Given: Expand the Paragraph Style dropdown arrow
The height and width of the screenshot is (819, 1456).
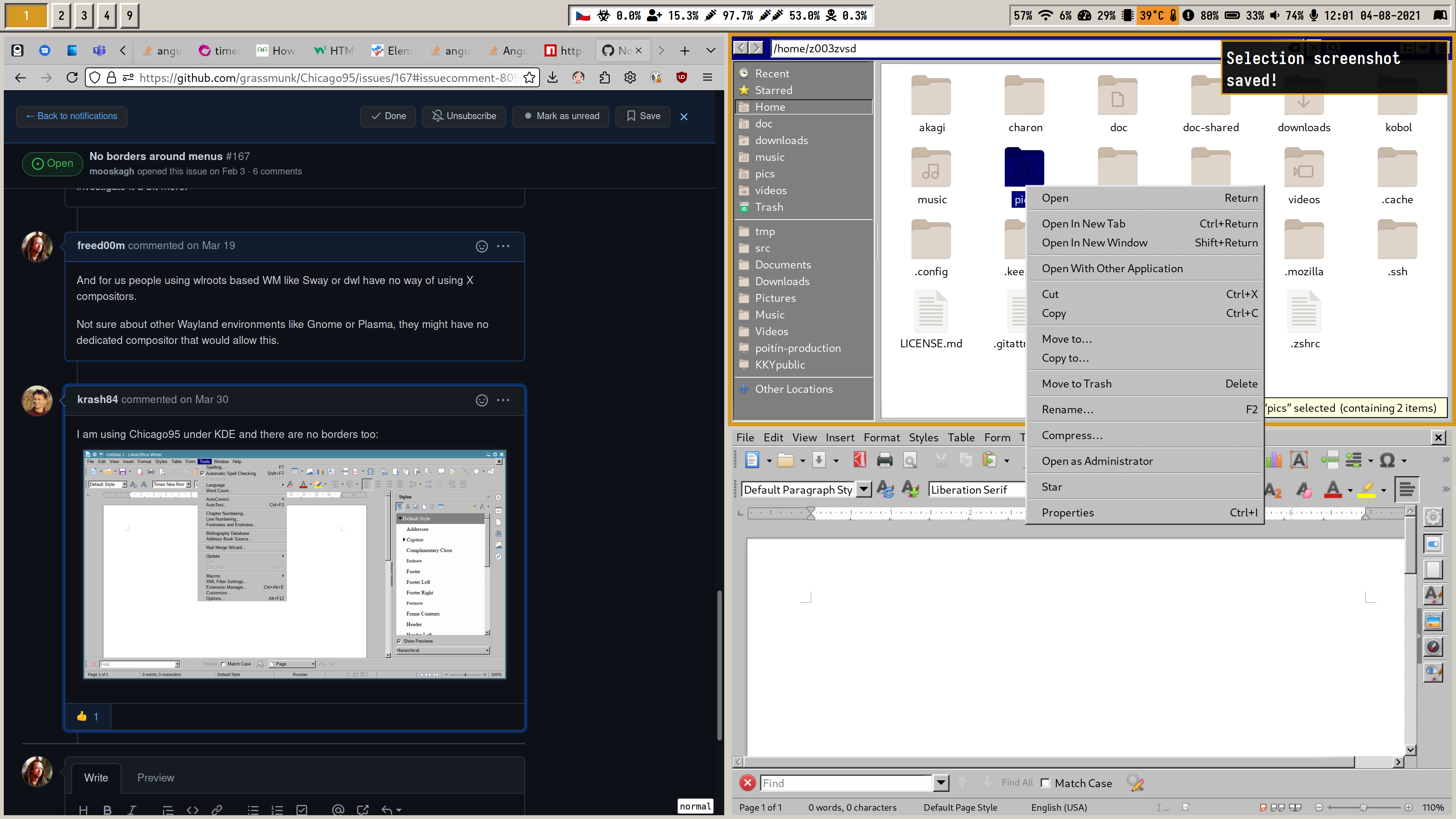Looking at the screenshot, I should click(864, 490).
